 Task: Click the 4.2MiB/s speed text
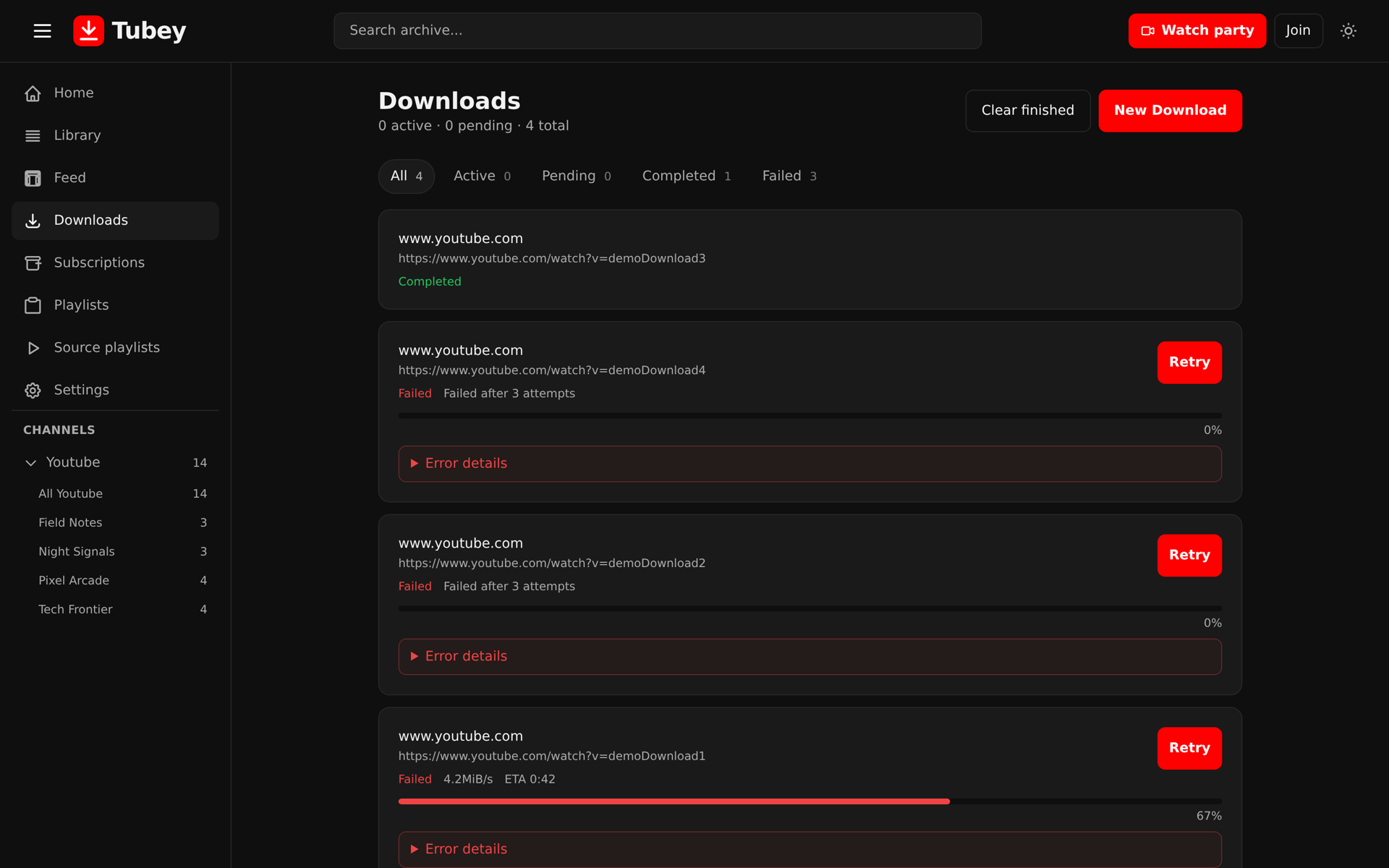(x=468, y=780)
